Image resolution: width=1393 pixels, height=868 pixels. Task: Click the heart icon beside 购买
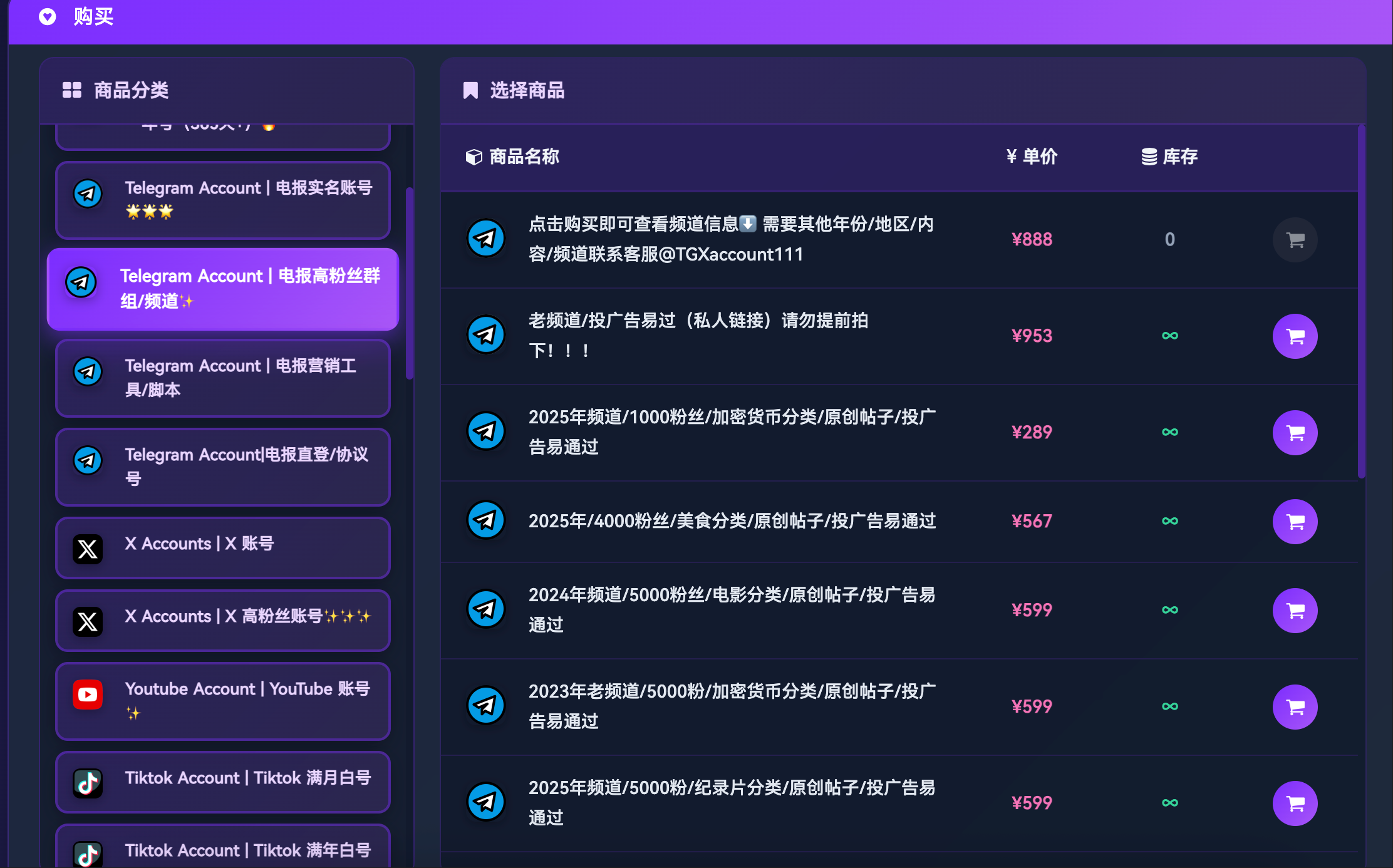point(48,17)
